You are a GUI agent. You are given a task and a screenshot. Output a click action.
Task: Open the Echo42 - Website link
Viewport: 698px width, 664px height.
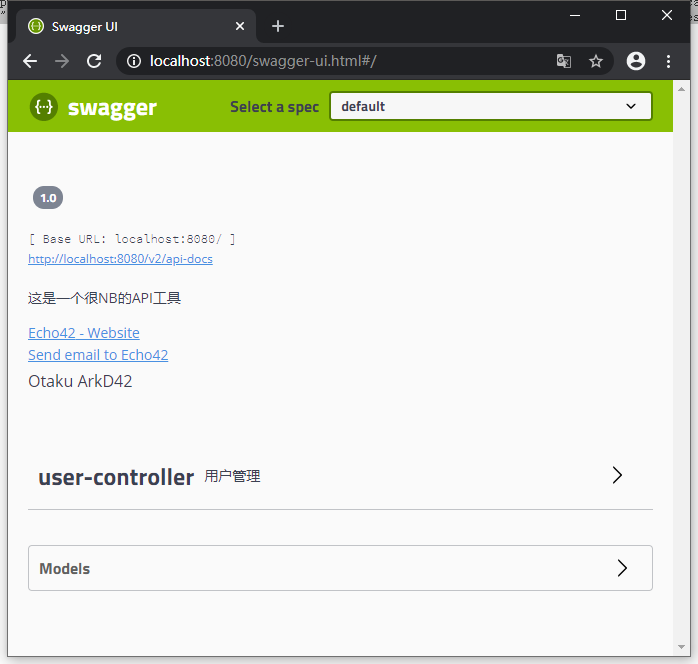pyautogui.click(x=84, y=333)
